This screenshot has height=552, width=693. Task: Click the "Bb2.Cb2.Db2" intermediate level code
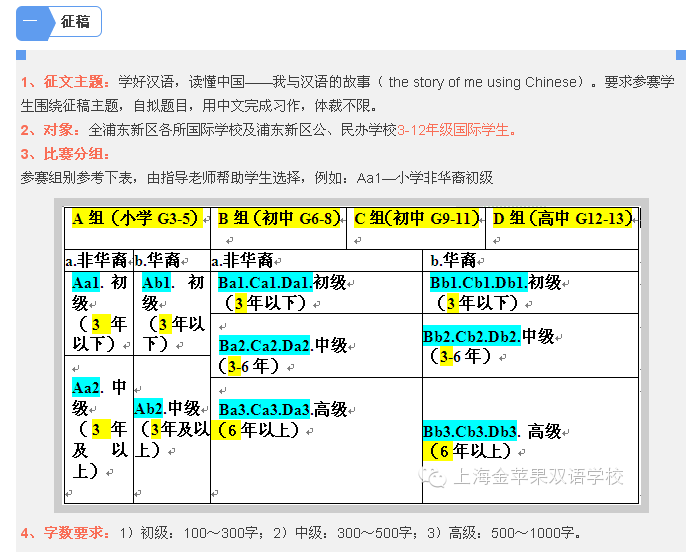pyautogui.click(x=471, y=336)
